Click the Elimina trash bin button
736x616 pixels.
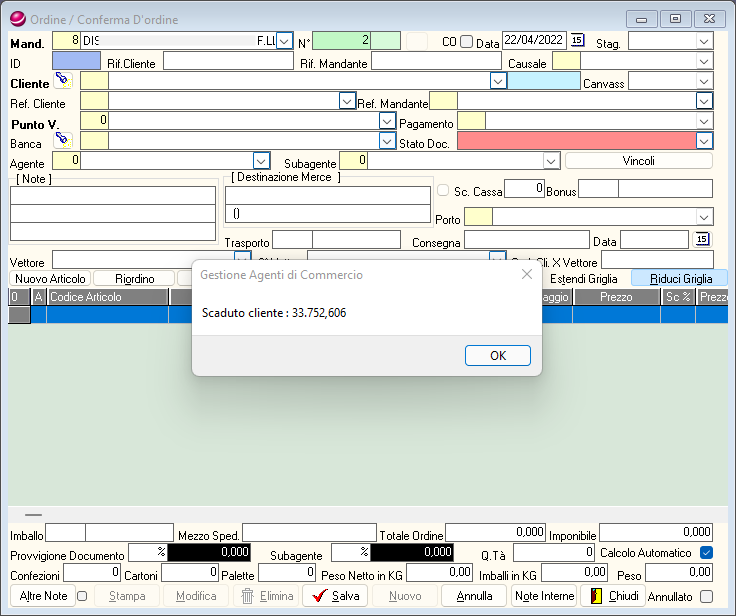pyautogui.click(x=267, y=596)
